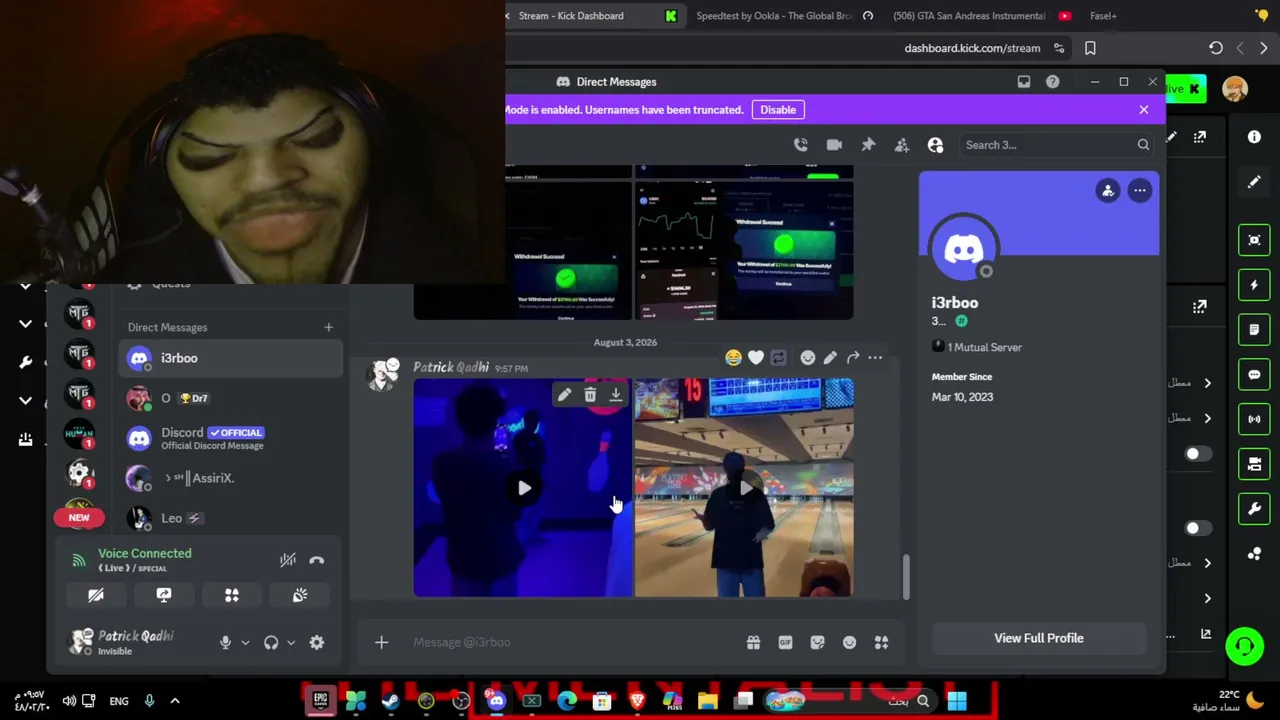Viewport: 1280px width, 720px height.
Task: Open add reaction picker on message
Action: (808, 358)
